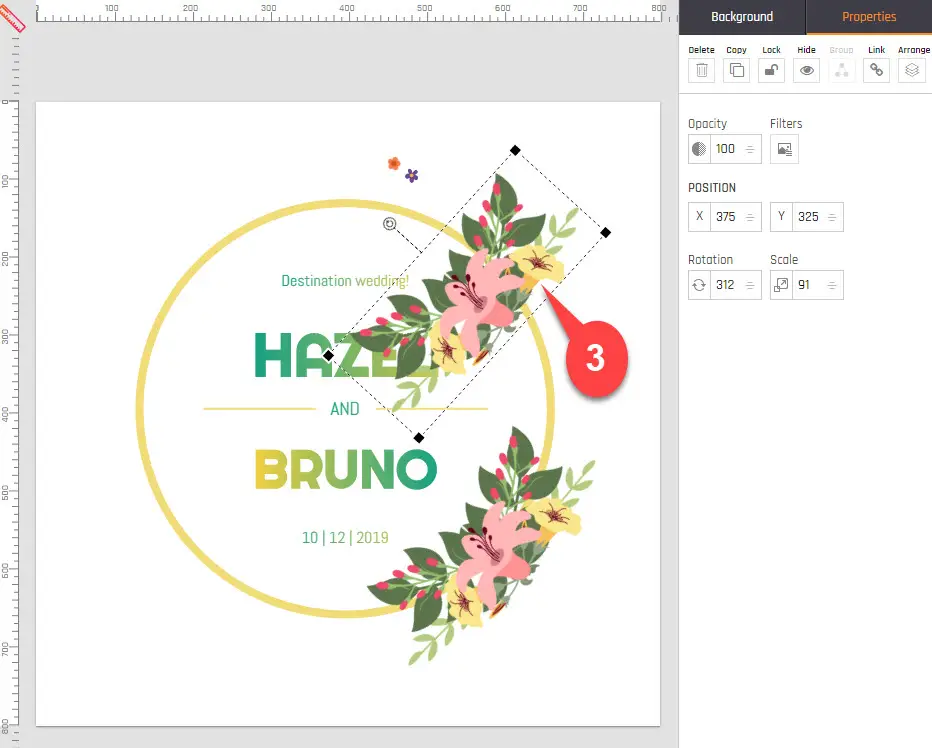
Task: Copy the selected element
Action: tap(736, 70)
